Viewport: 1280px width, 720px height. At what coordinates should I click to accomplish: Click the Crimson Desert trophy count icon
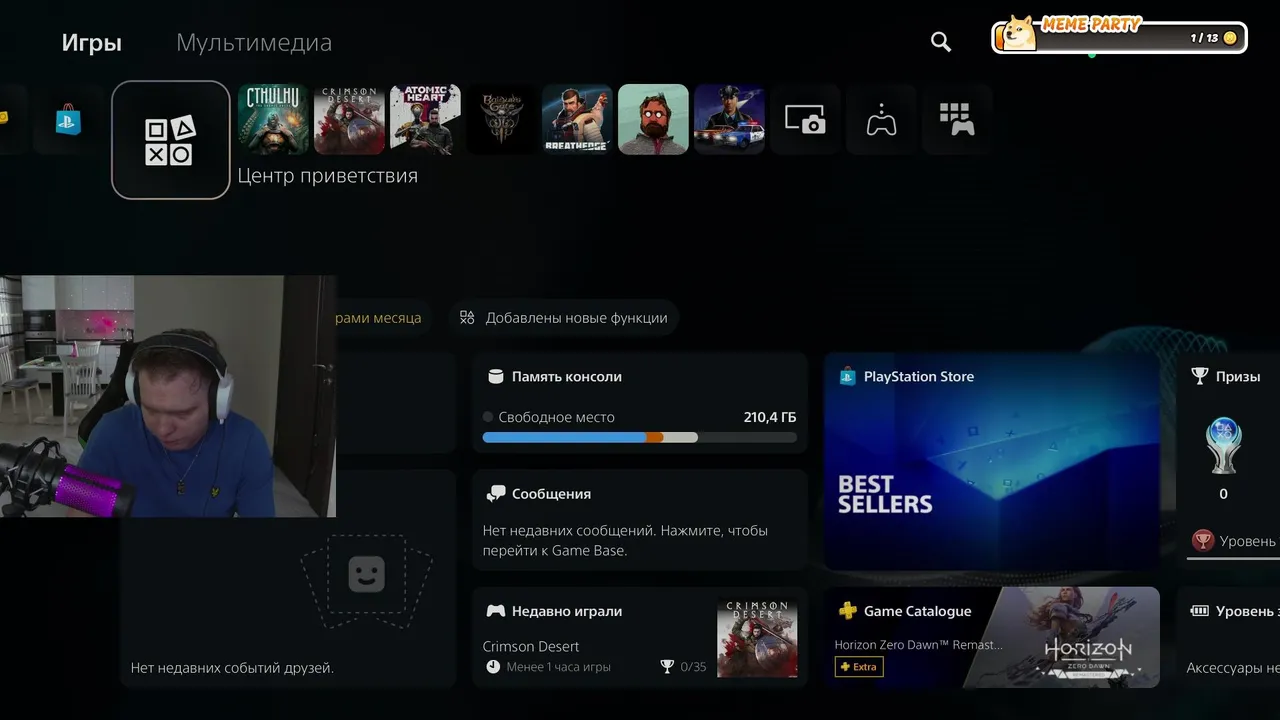667,667
